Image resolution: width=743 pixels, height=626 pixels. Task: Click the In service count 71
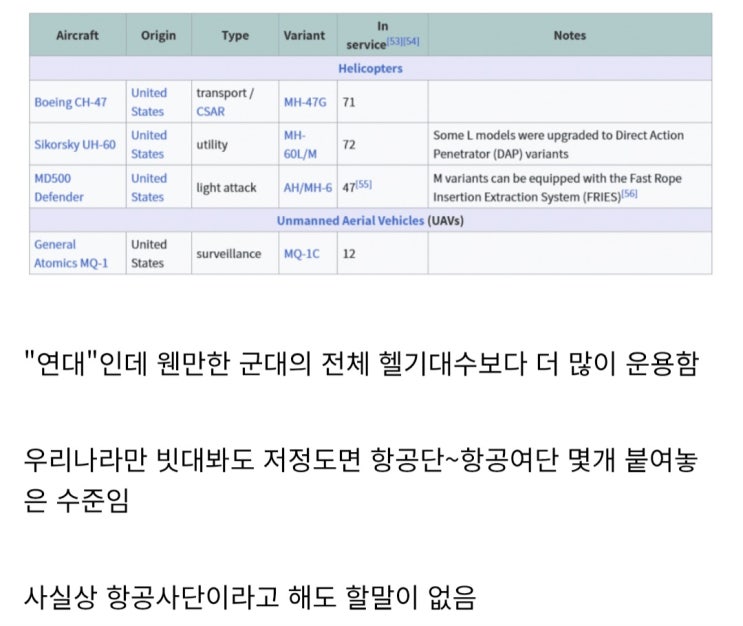(x=349, y=102)
